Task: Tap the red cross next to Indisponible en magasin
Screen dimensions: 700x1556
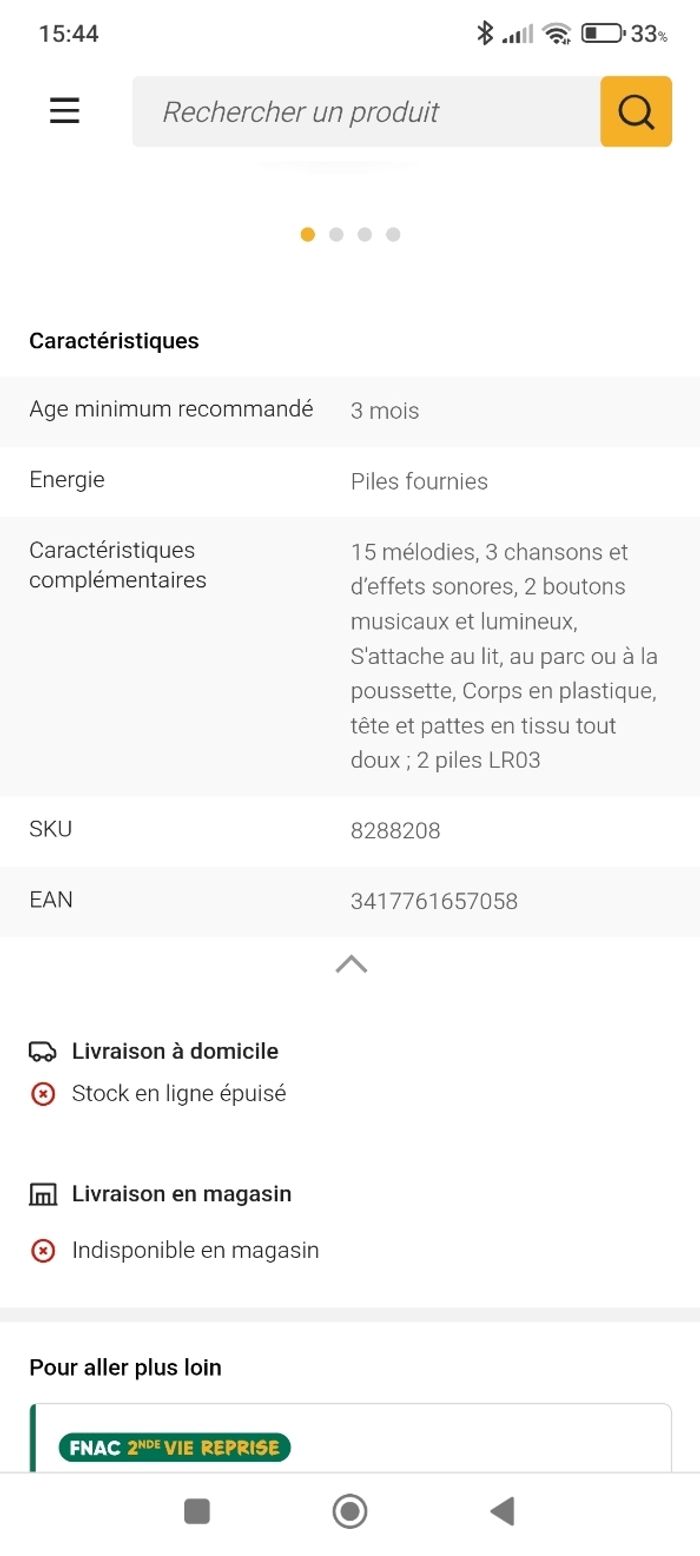Action: click(43, 1250)
